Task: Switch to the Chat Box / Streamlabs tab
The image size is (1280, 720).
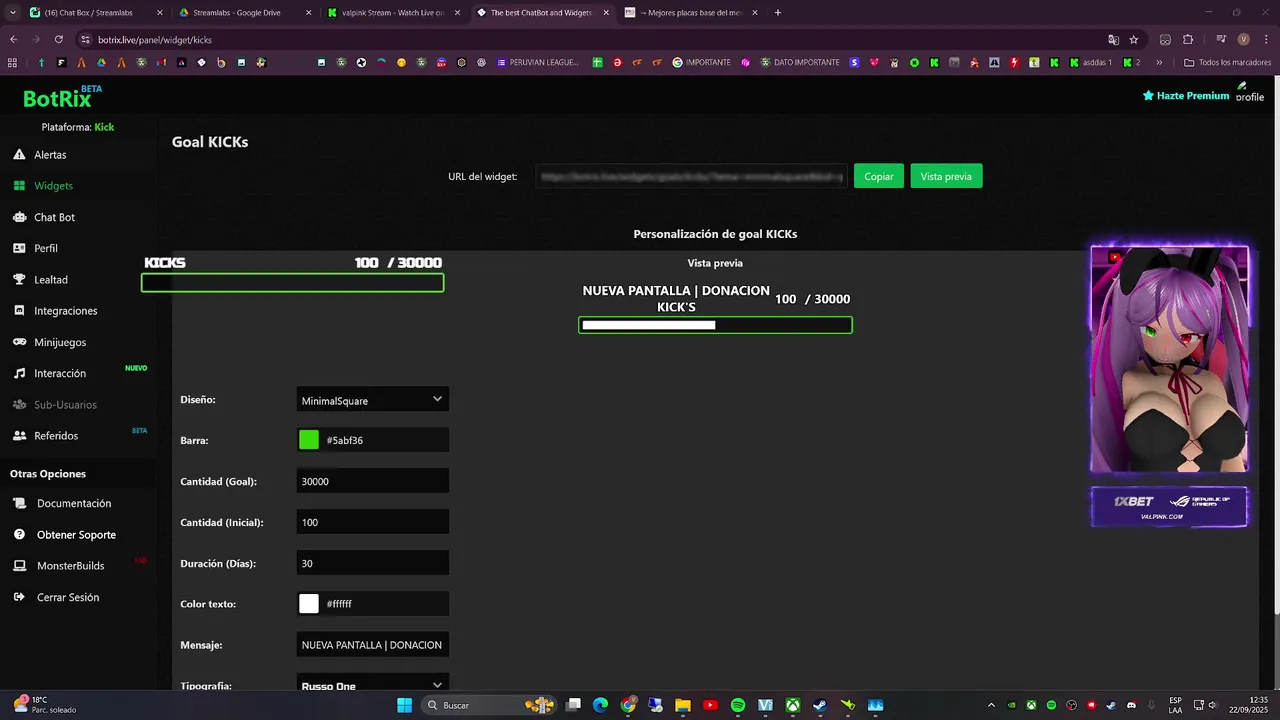Action: tap(95, 13)
